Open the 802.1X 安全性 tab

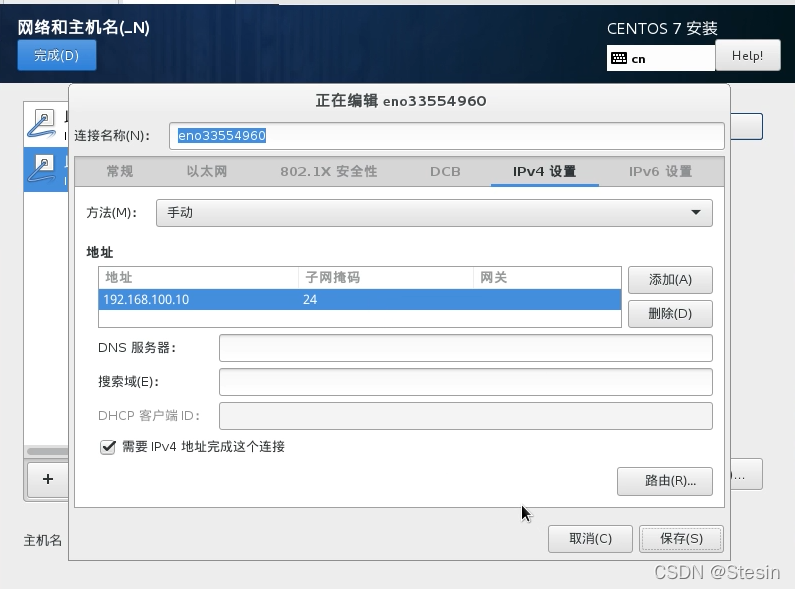(x=329, y=171)
